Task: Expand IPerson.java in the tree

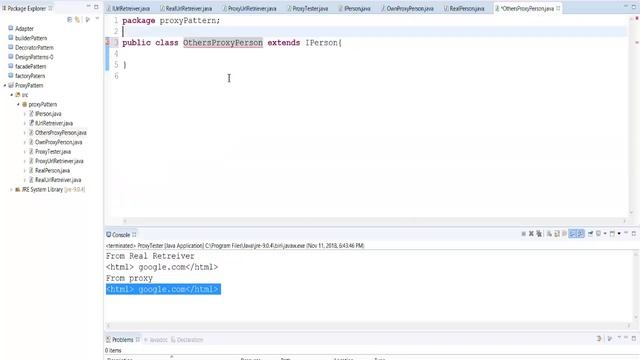Action: (x=25, y=114)
